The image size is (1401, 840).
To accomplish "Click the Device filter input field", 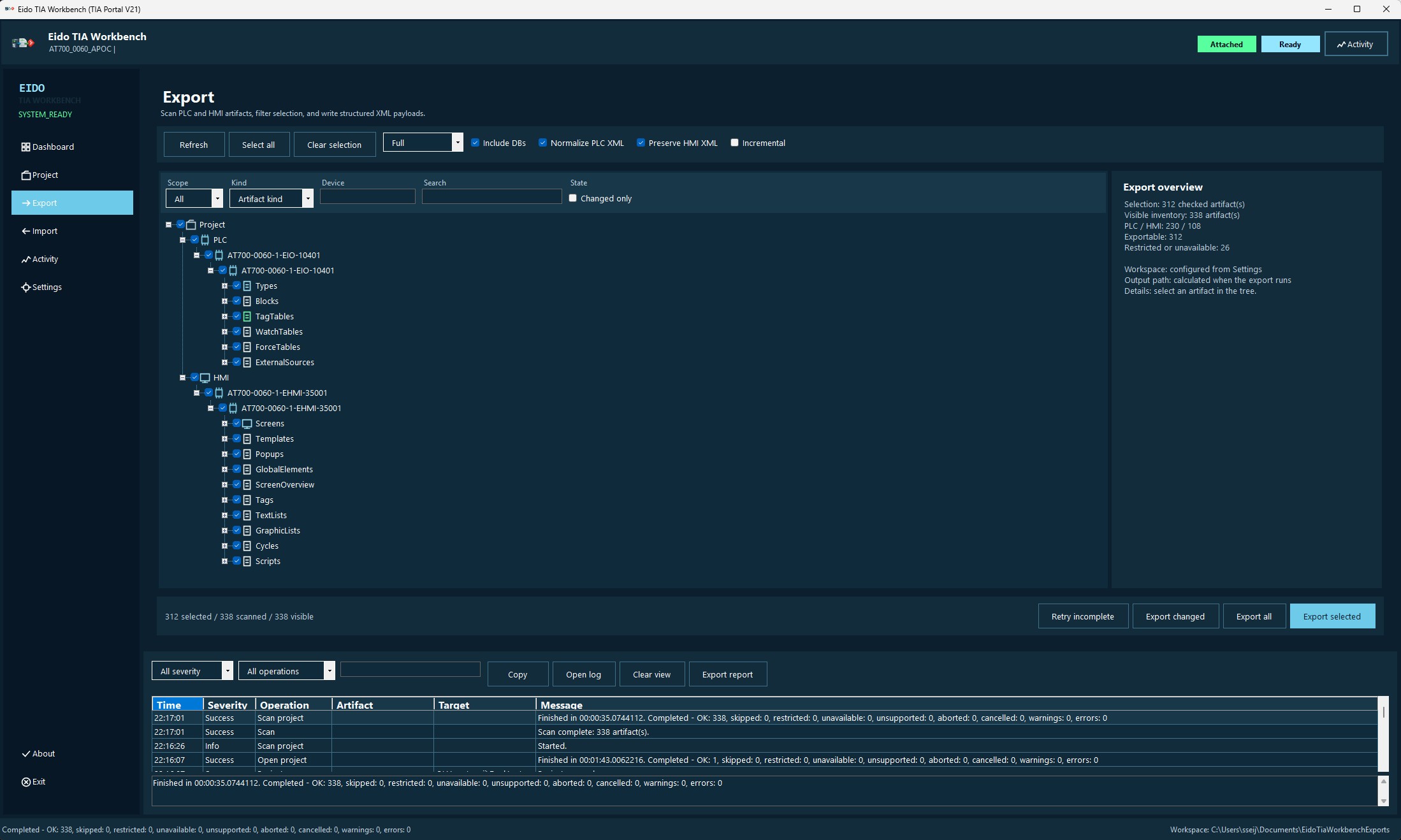I will (x=367, y=197).
